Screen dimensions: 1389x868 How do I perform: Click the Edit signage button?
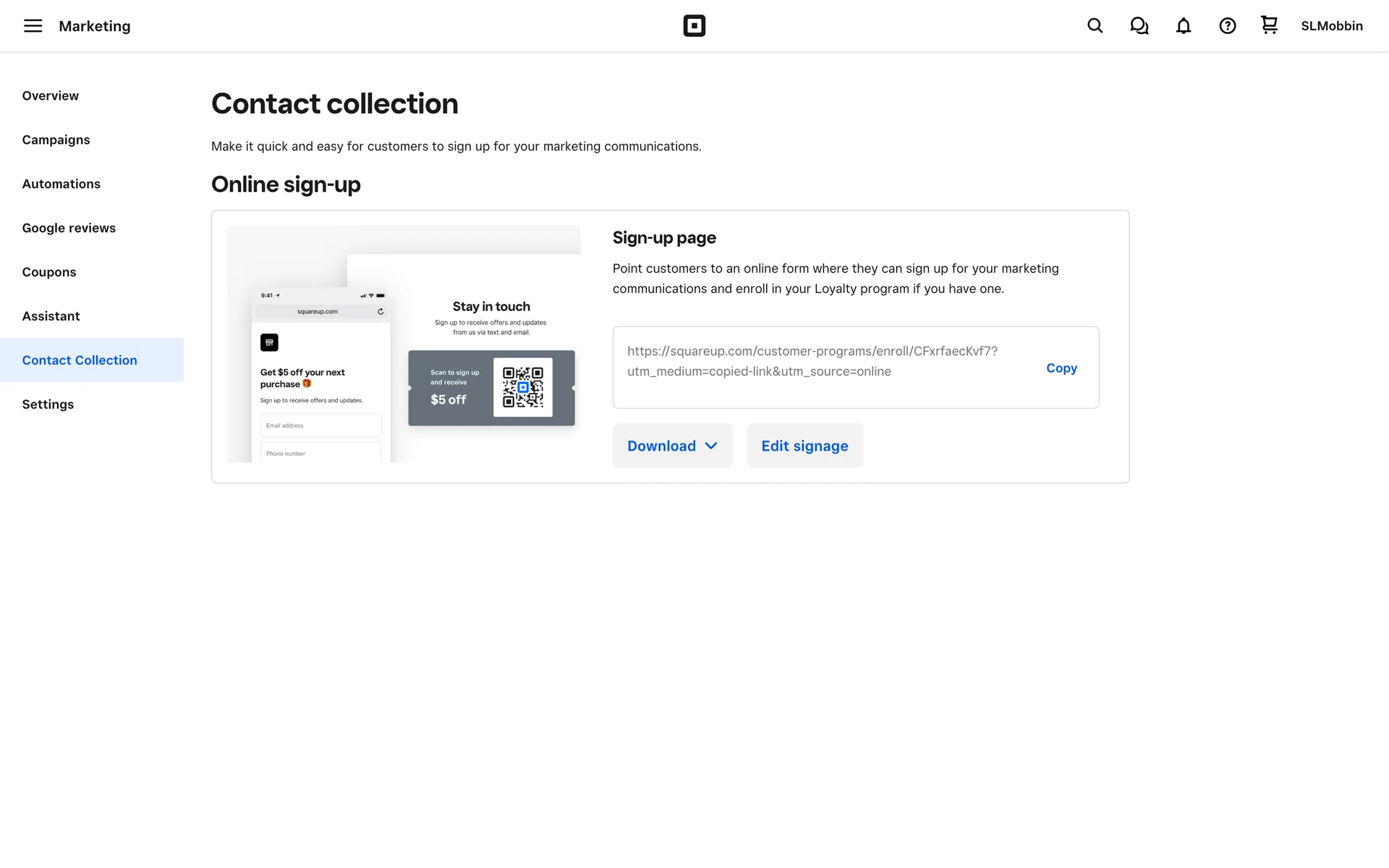[804, 446]
